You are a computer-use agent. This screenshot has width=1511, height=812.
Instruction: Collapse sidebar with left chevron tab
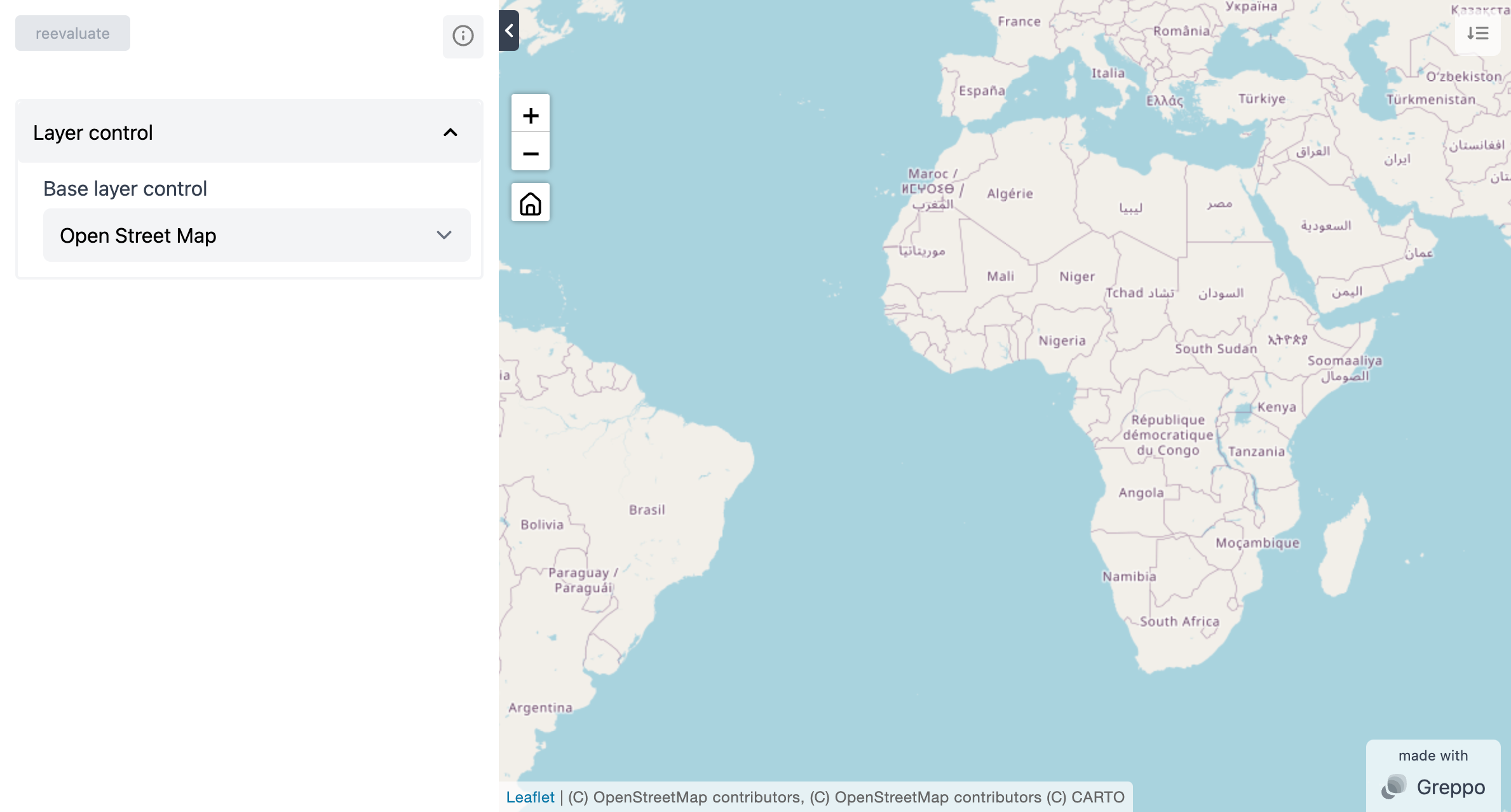pyautogui.click(x=509, y=30)
